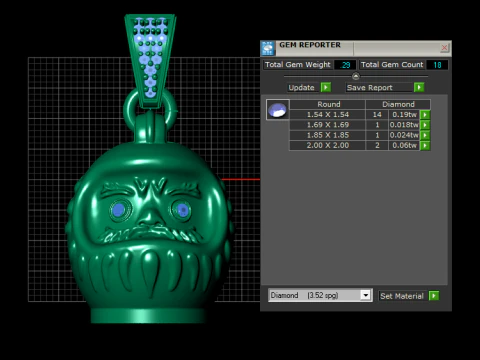Click green arrow for 2.00 X 2.00 row
Viewport: 480px width, 360px height.
tap(425, 146)
